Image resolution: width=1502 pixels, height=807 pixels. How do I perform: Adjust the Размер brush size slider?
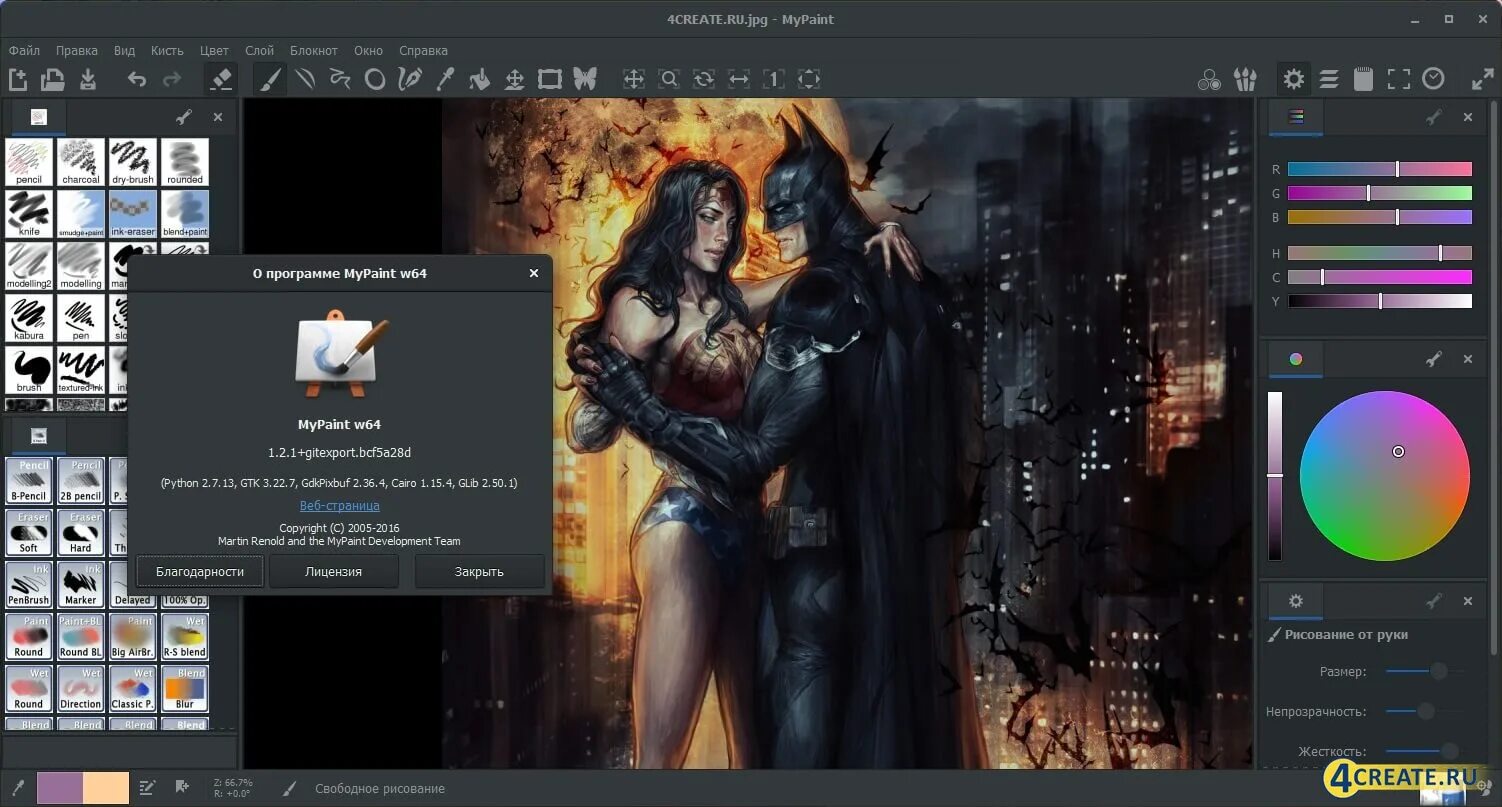pos(1424,671)
